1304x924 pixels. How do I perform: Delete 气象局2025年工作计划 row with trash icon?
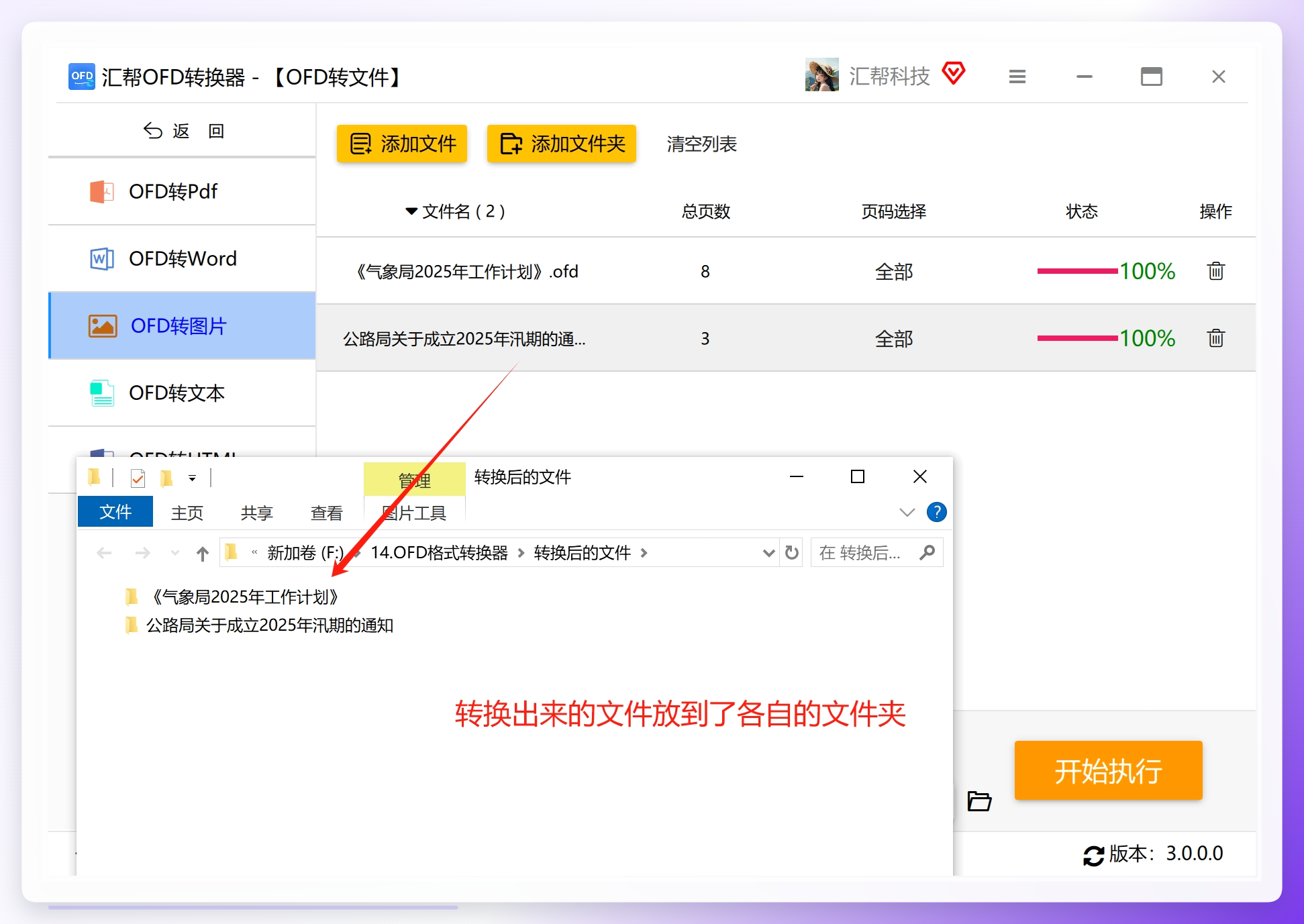pyautogui.click(x=1216, y=271)
